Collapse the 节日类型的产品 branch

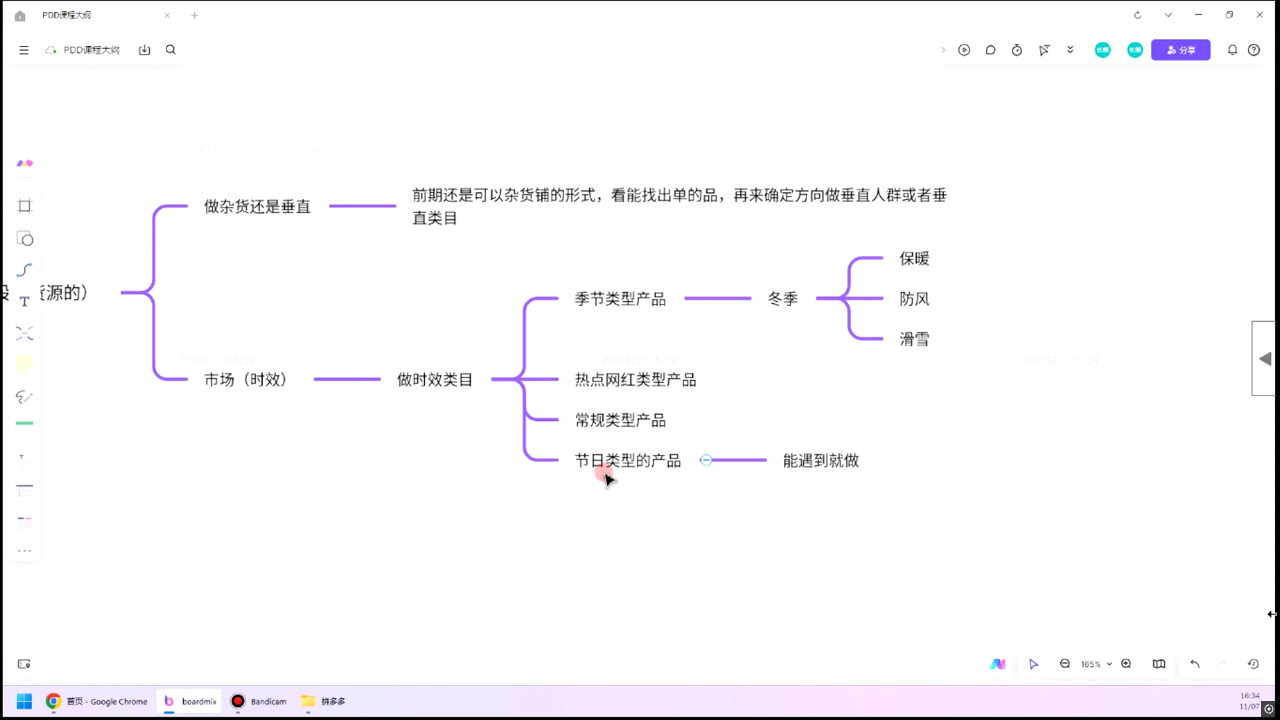pyautogui.click(x=706, y=460)
